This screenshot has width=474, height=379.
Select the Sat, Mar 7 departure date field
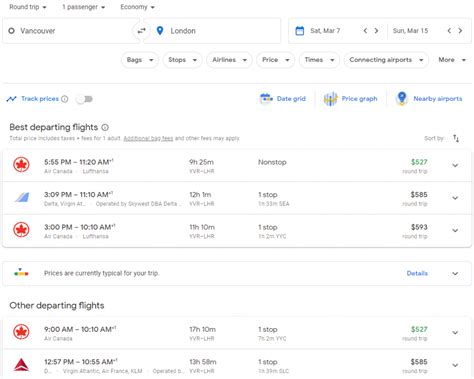coord(325,31)
